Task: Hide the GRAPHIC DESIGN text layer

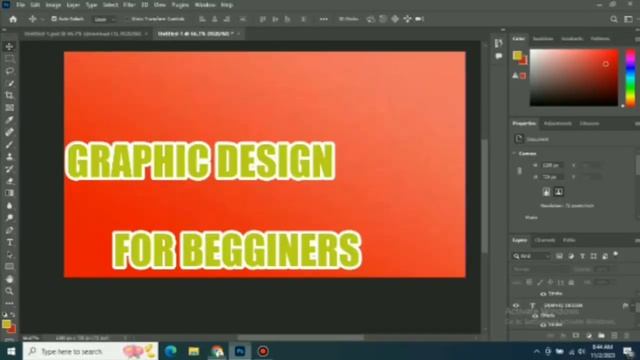Action: click(x=516, y=305)
